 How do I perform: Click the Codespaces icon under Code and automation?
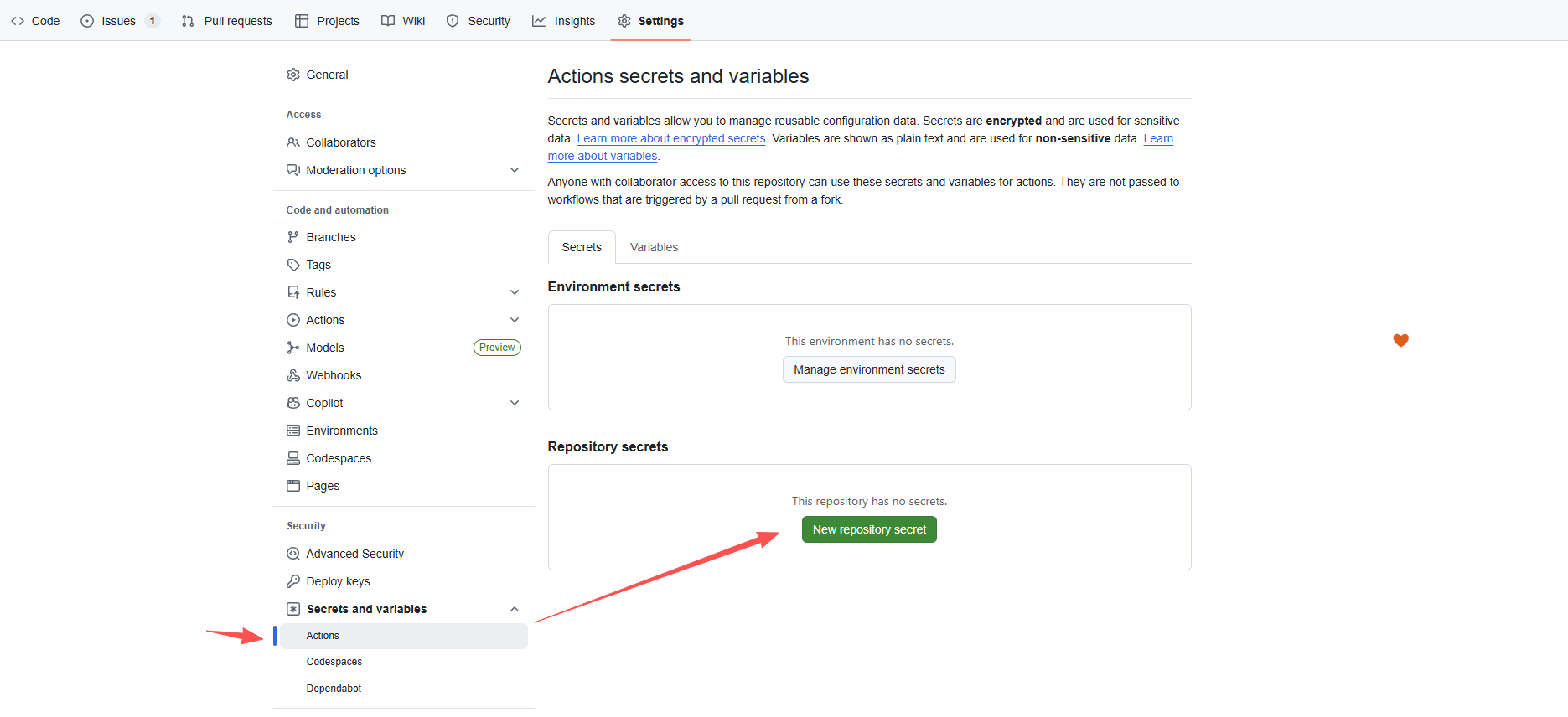293,458
